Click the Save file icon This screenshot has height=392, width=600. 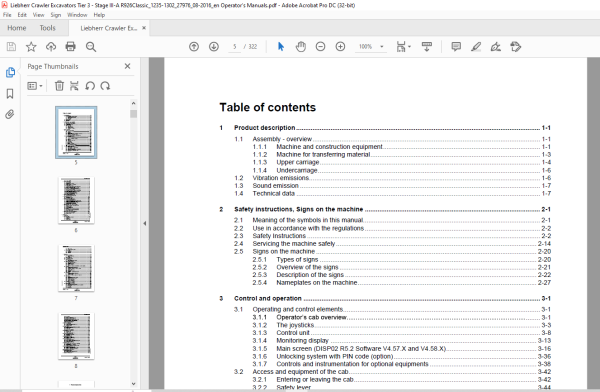click(11, 47)
